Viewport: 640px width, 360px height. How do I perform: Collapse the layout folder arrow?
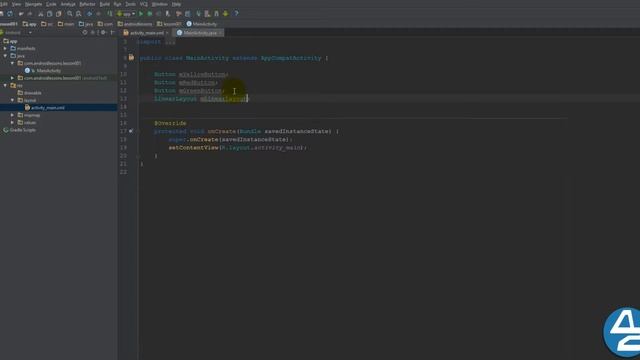pyautogui.click(x=13, y=100)
